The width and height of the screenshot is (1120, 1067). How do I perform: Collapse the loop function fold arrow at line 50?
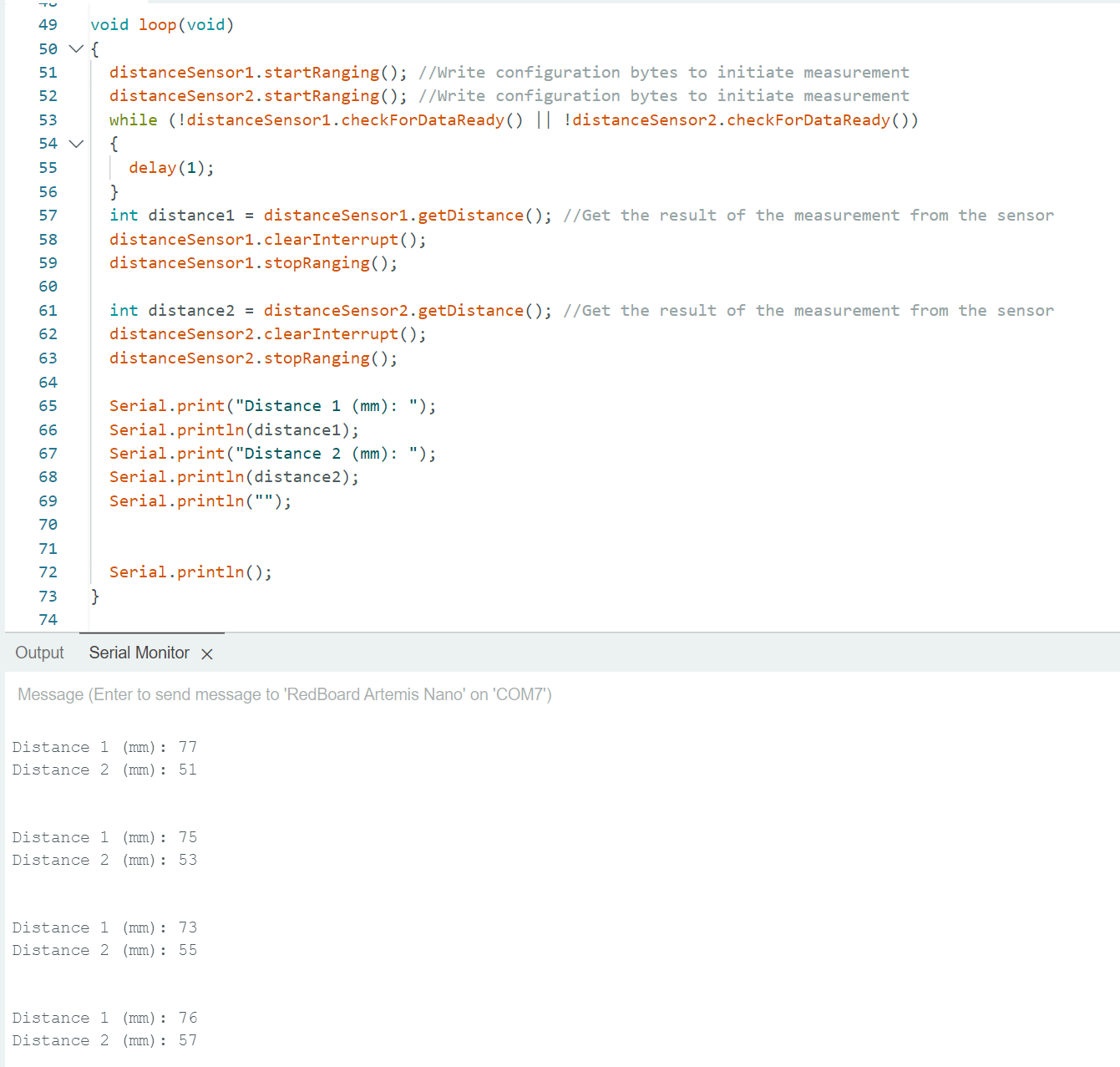pos(76,48)
